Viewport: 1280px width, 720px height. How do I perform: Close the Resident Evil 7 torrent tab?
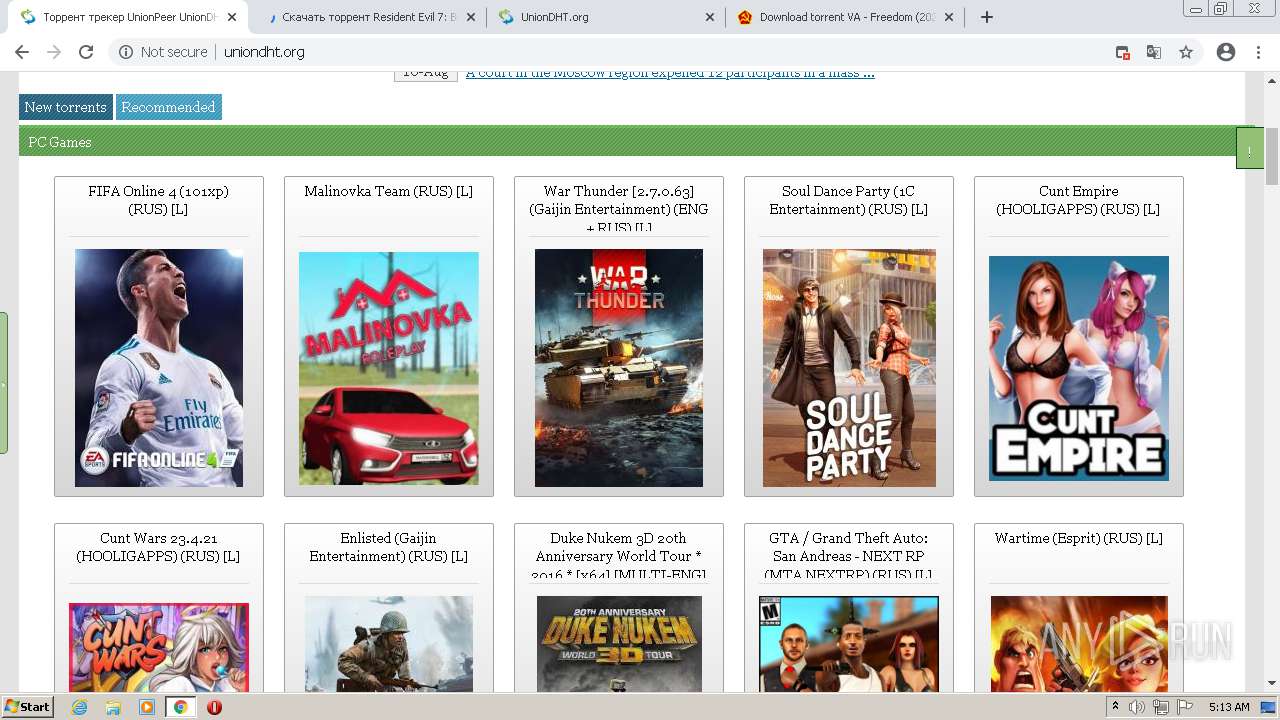471,17
